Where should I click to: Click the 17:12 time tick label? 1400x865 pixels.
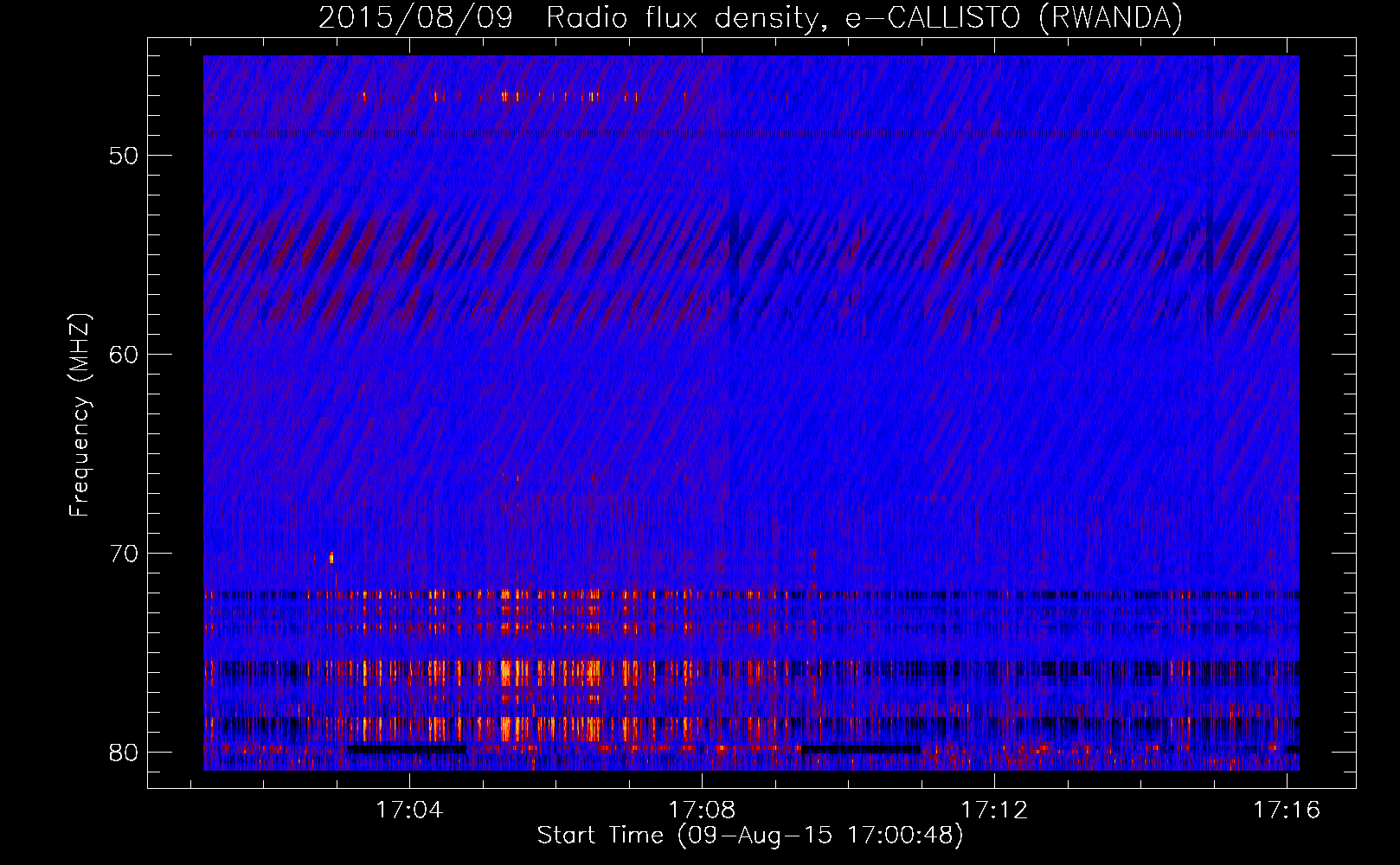click(995, 810)
